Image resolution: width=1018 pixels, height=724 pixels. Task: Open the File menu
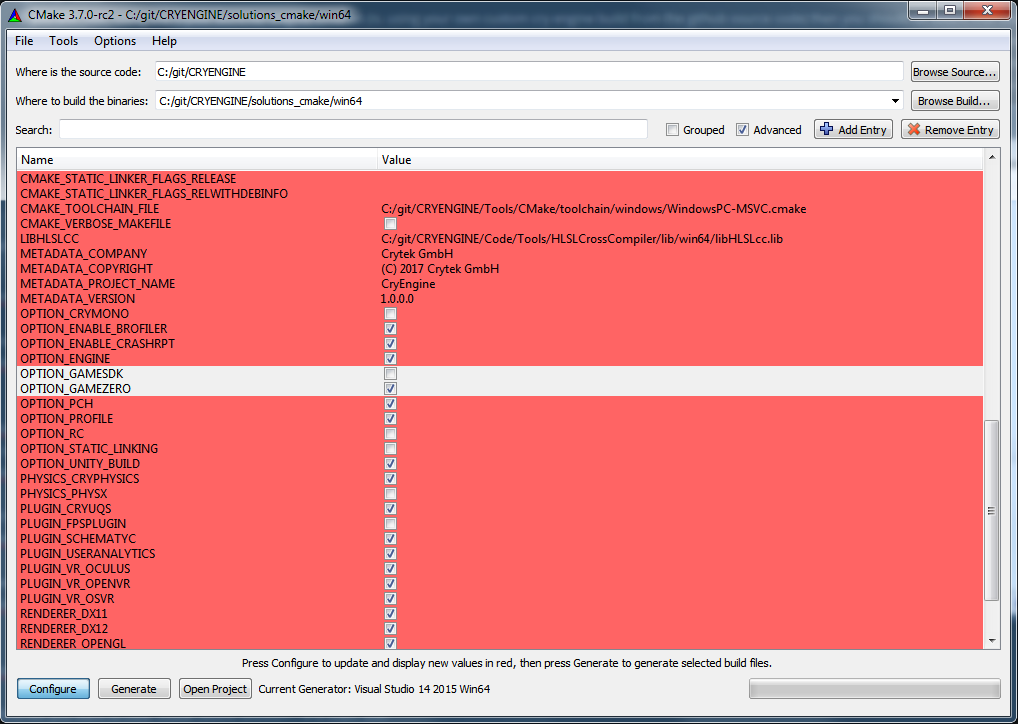pyautogui.click(x=24, y=41)
